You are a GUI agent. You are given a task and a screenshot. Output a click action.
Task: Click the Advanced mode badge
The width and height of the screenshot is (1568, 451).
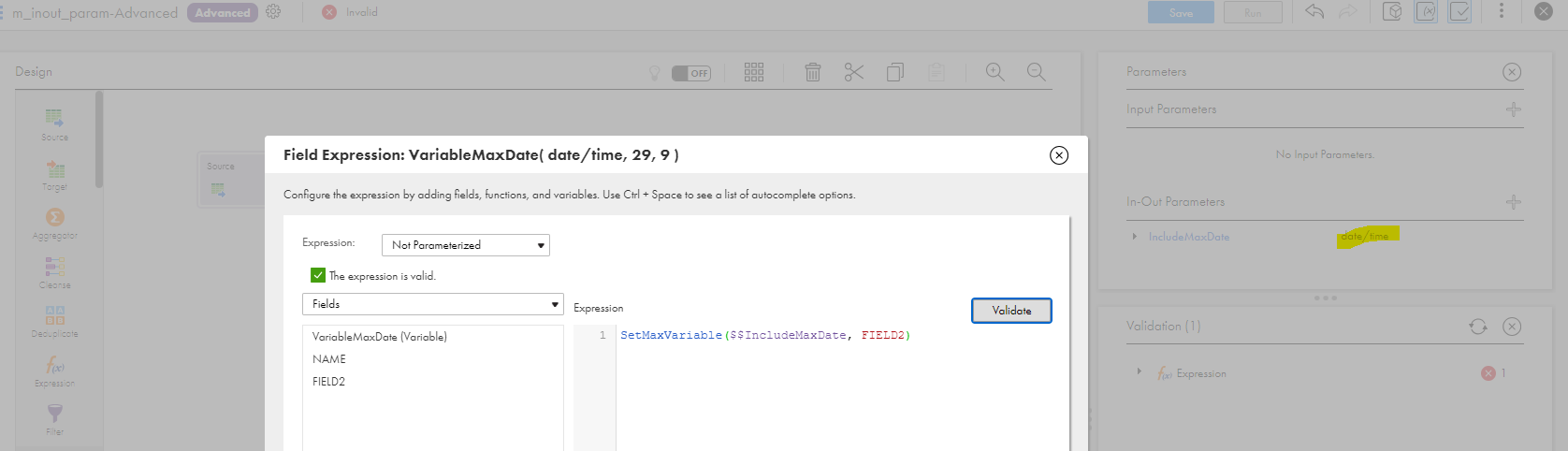click(223, 12)
